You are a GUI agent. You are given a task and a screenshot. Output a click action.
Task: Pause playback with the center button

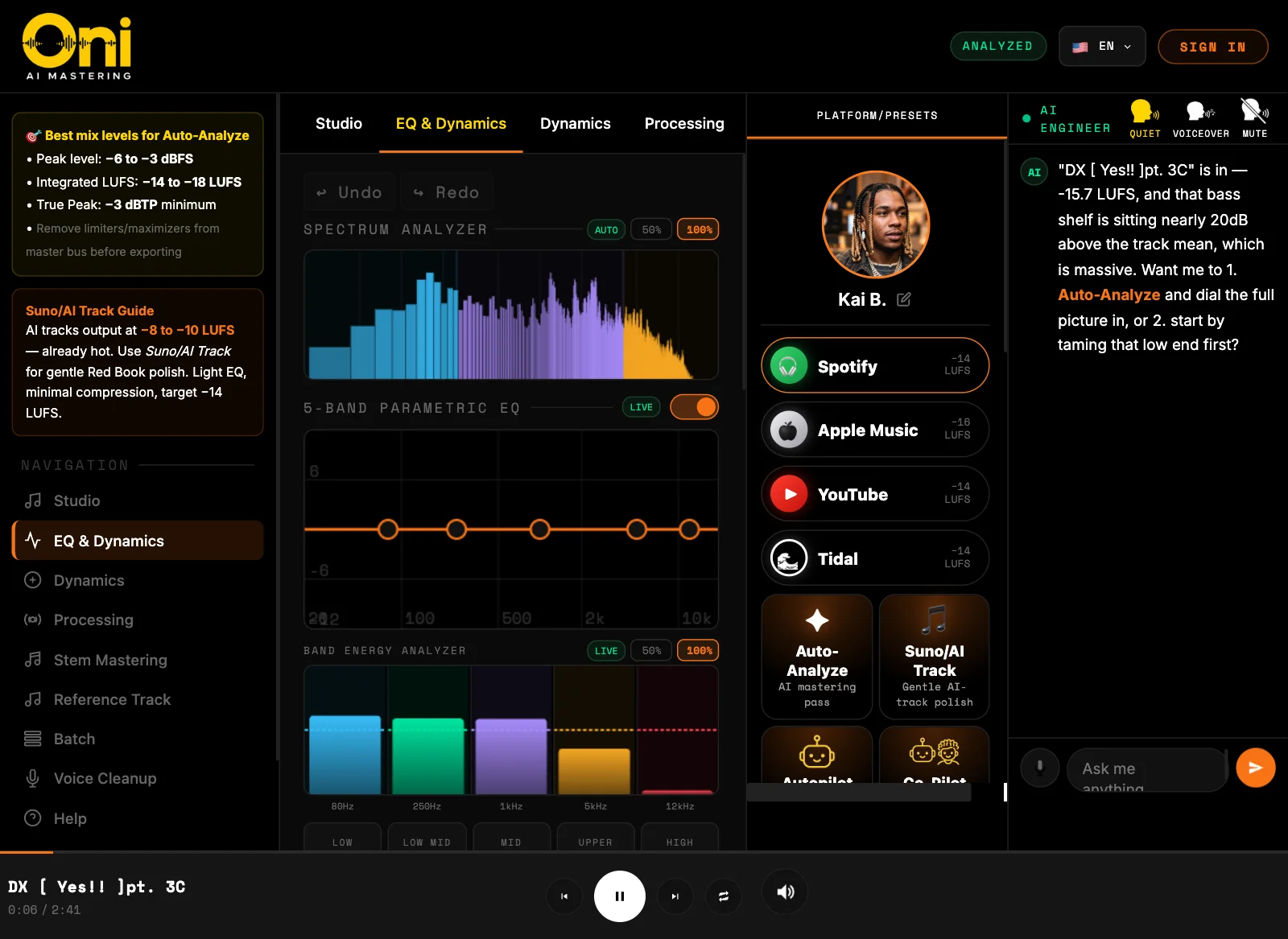pyautogui.click(x=620, y=896)
